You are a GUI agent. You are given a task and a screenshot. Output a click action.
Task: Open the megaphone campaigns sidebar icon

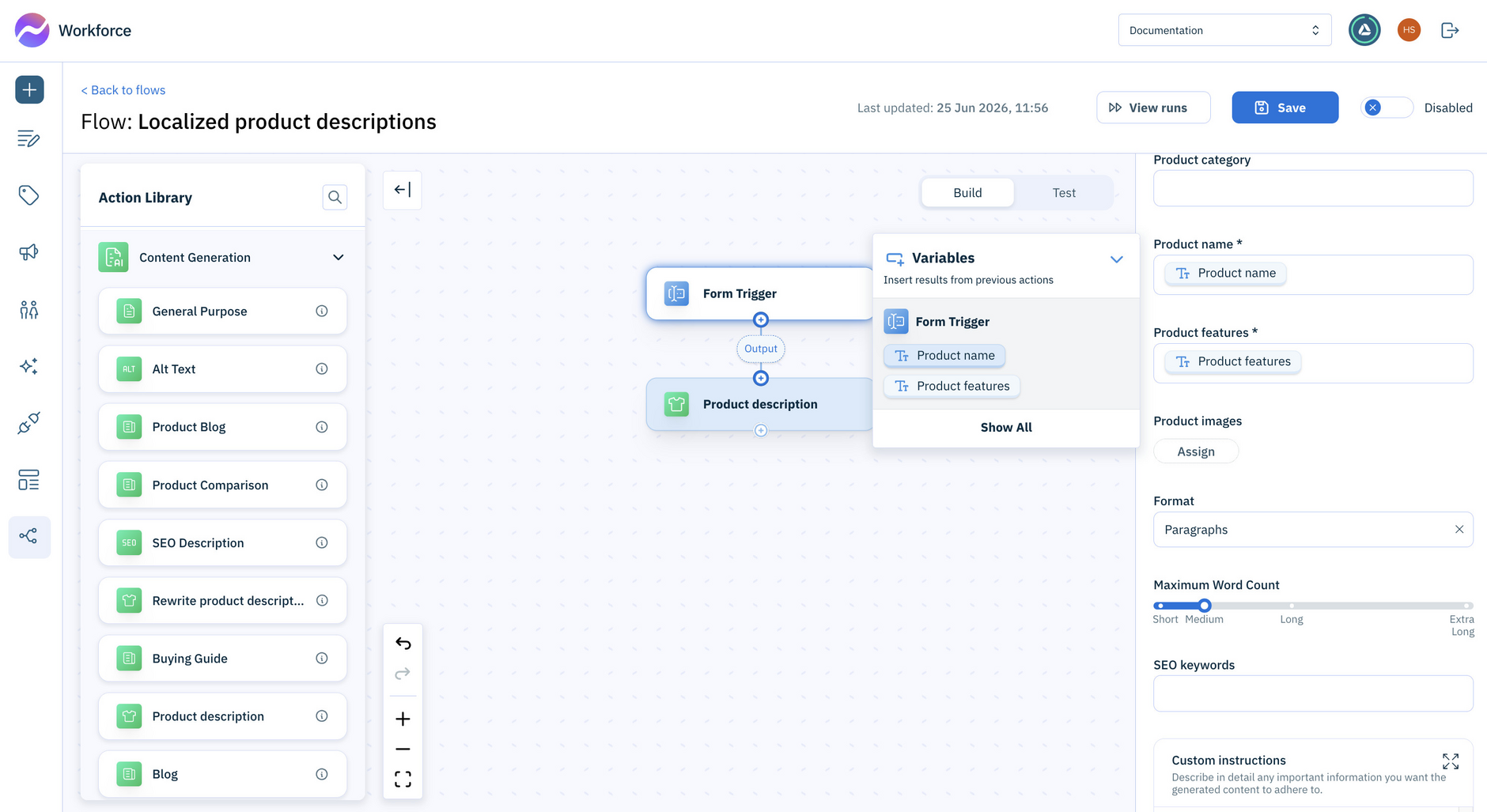click(28, 252)
